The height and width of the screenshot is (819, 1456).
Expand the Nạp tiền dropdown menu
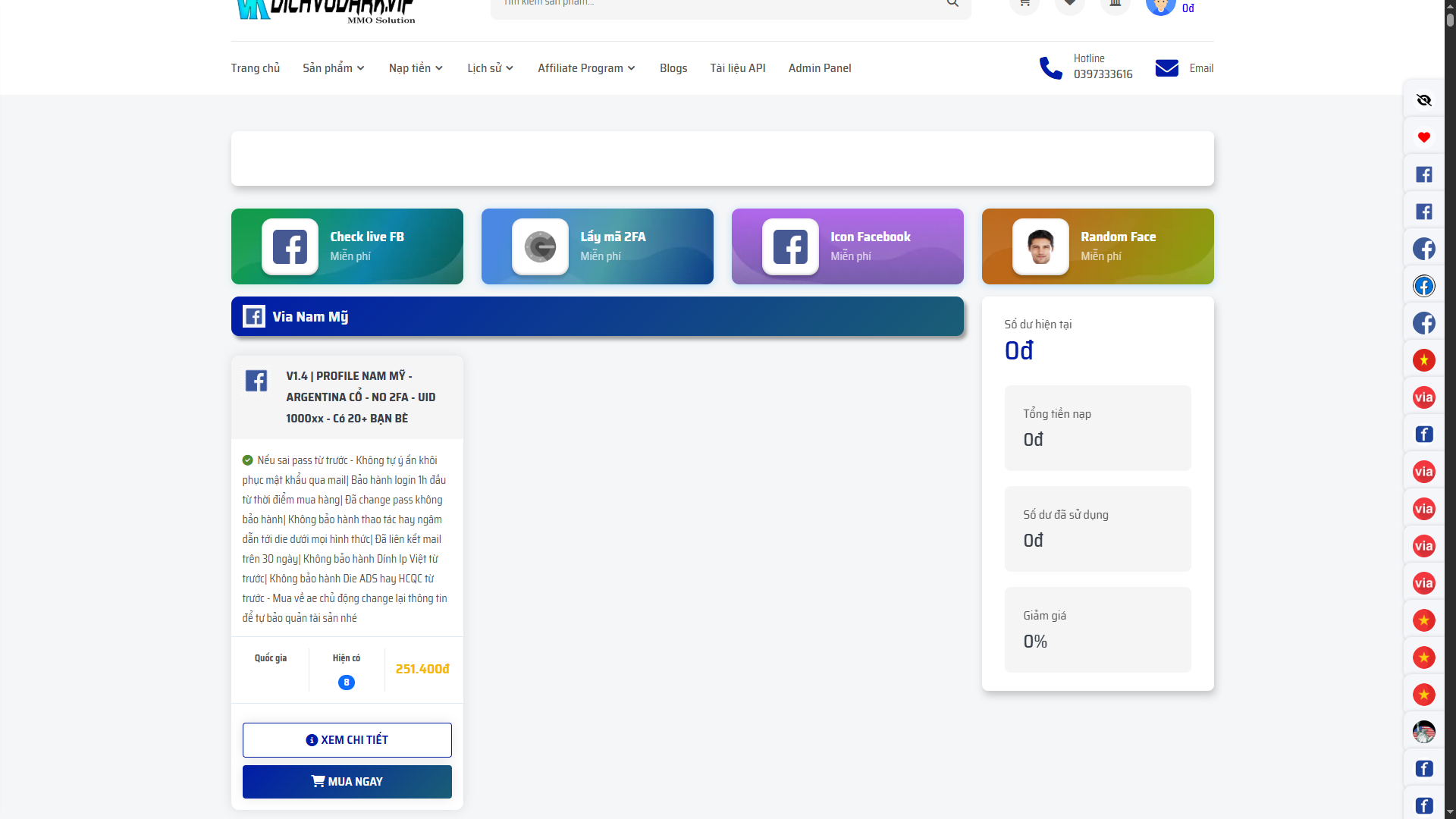416,68
